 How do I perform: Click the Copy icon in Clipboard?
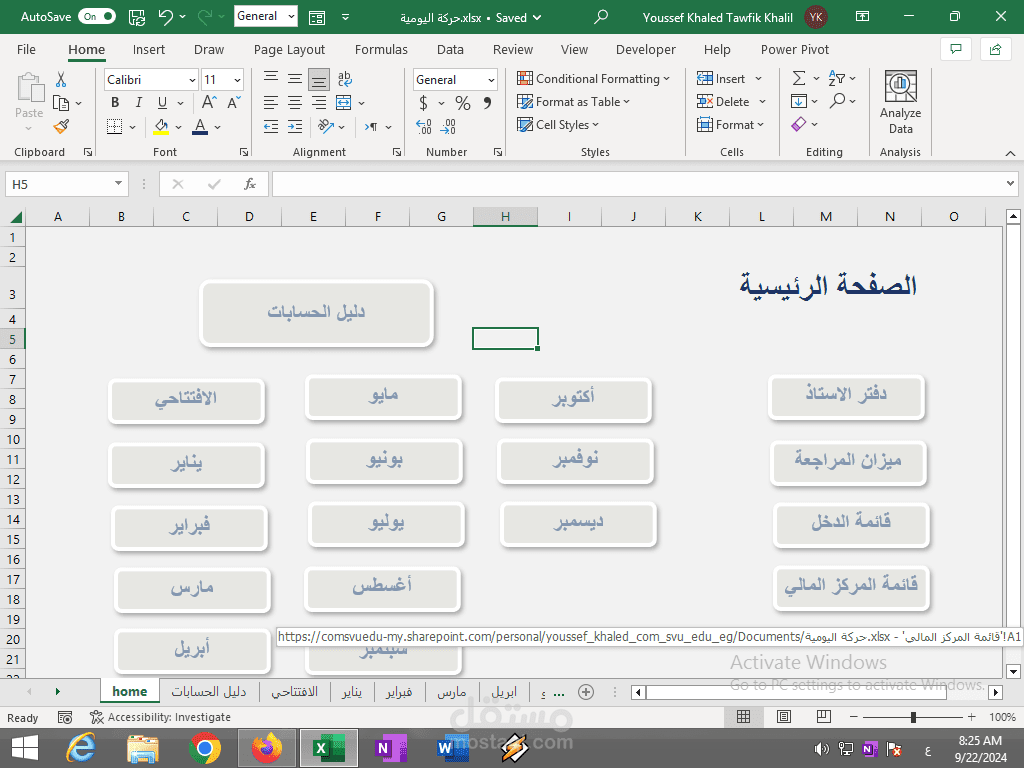pos(61,103)
